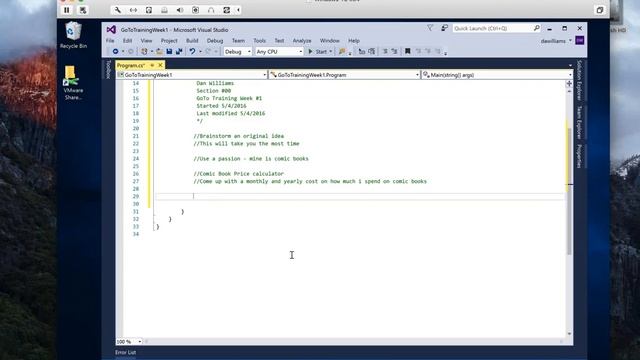The width and height of the screenshot is (640, 360).
Task: Click the Open File toolbar icon
Action: click(x=160, y=52)
